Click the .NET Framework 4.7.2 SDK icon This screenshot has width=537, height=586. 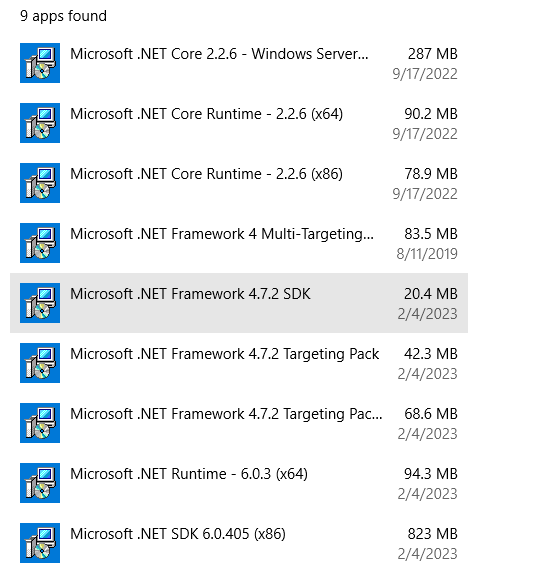tap(40, 303)
